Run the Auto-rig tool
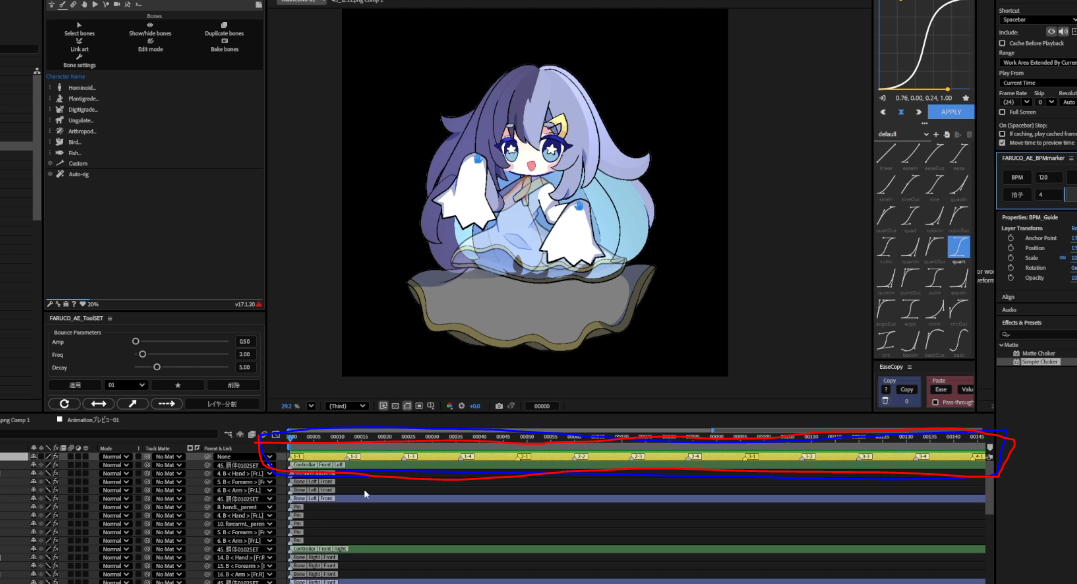 [72, 174]
